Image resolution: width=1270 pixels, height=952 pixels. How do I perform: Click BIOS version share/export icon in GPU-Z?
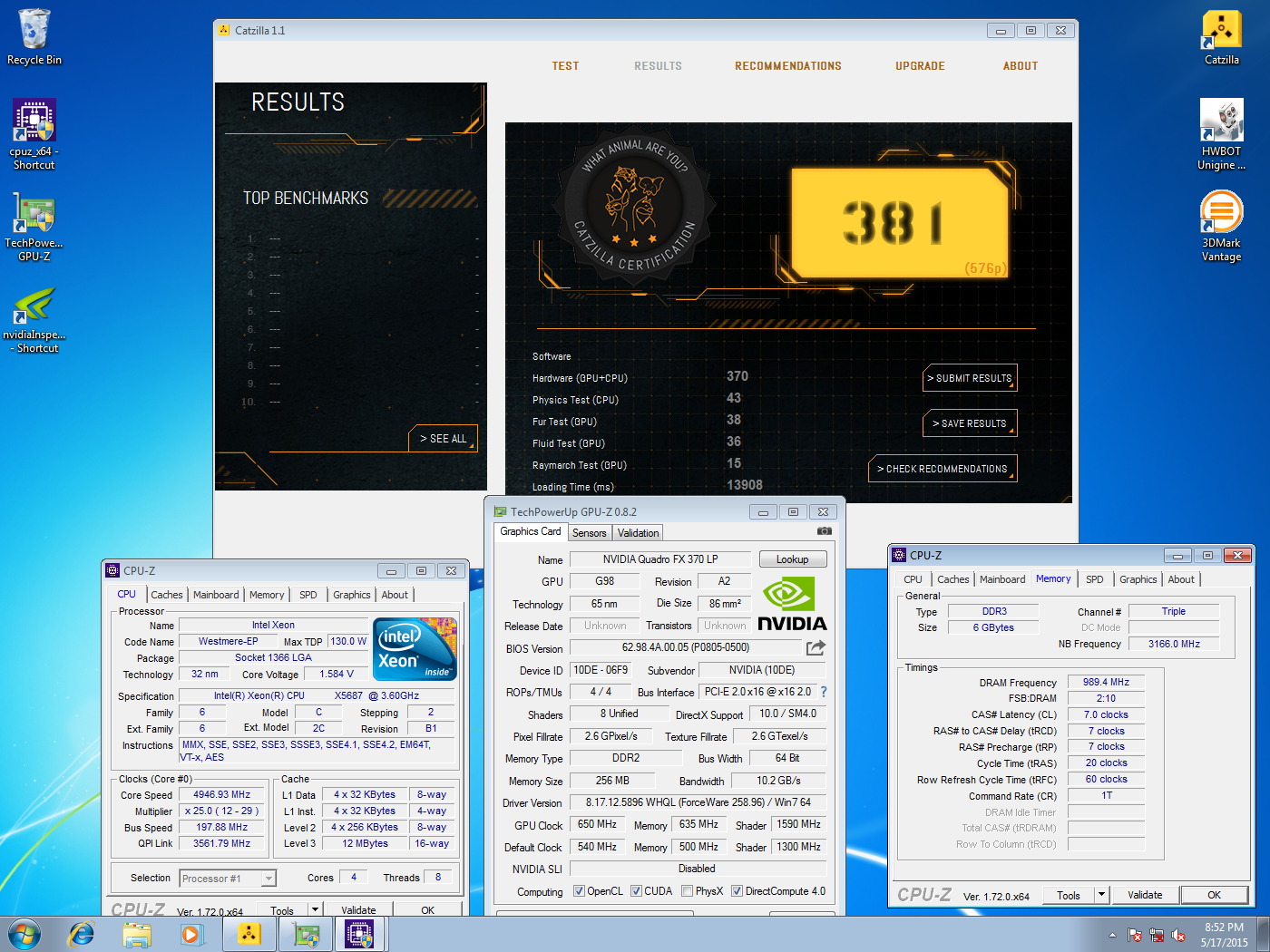[x=816, y=647]
